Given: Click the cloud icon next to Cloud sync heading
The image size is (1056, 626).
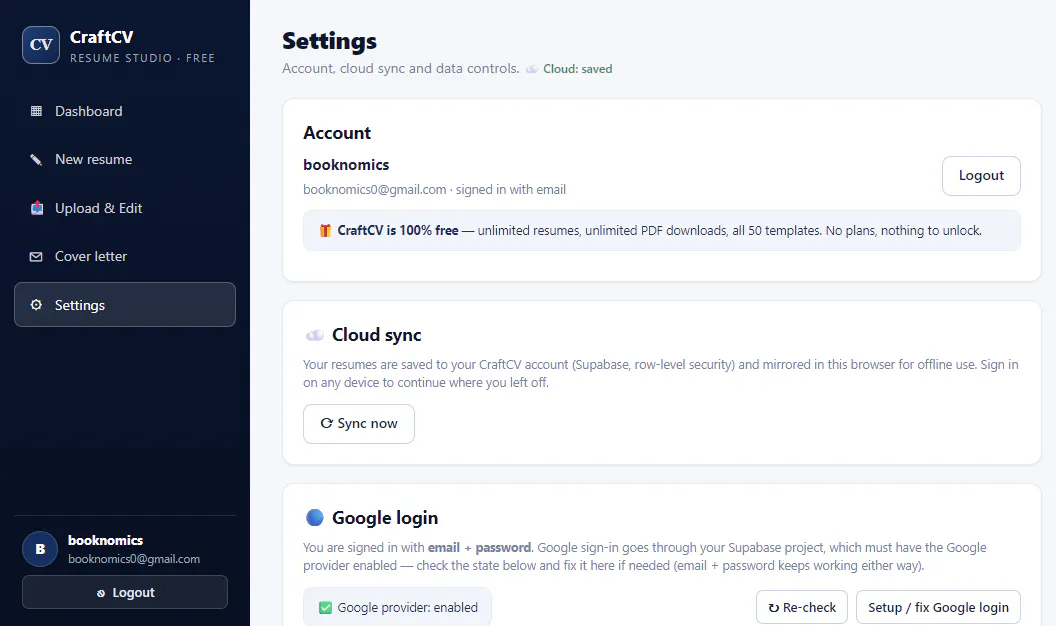Looking at the screenshot, I should click(x=315, y=335).
